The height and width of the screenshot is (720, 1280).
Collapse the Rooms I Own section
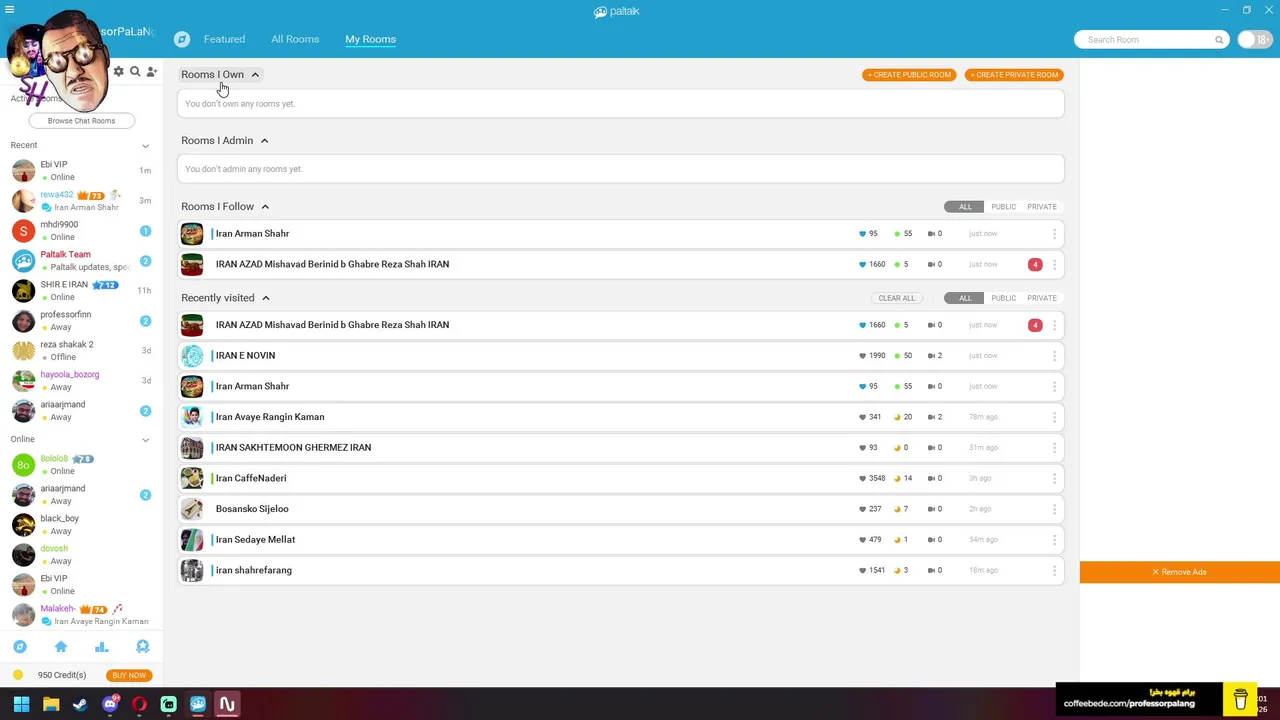click(255, 75)
